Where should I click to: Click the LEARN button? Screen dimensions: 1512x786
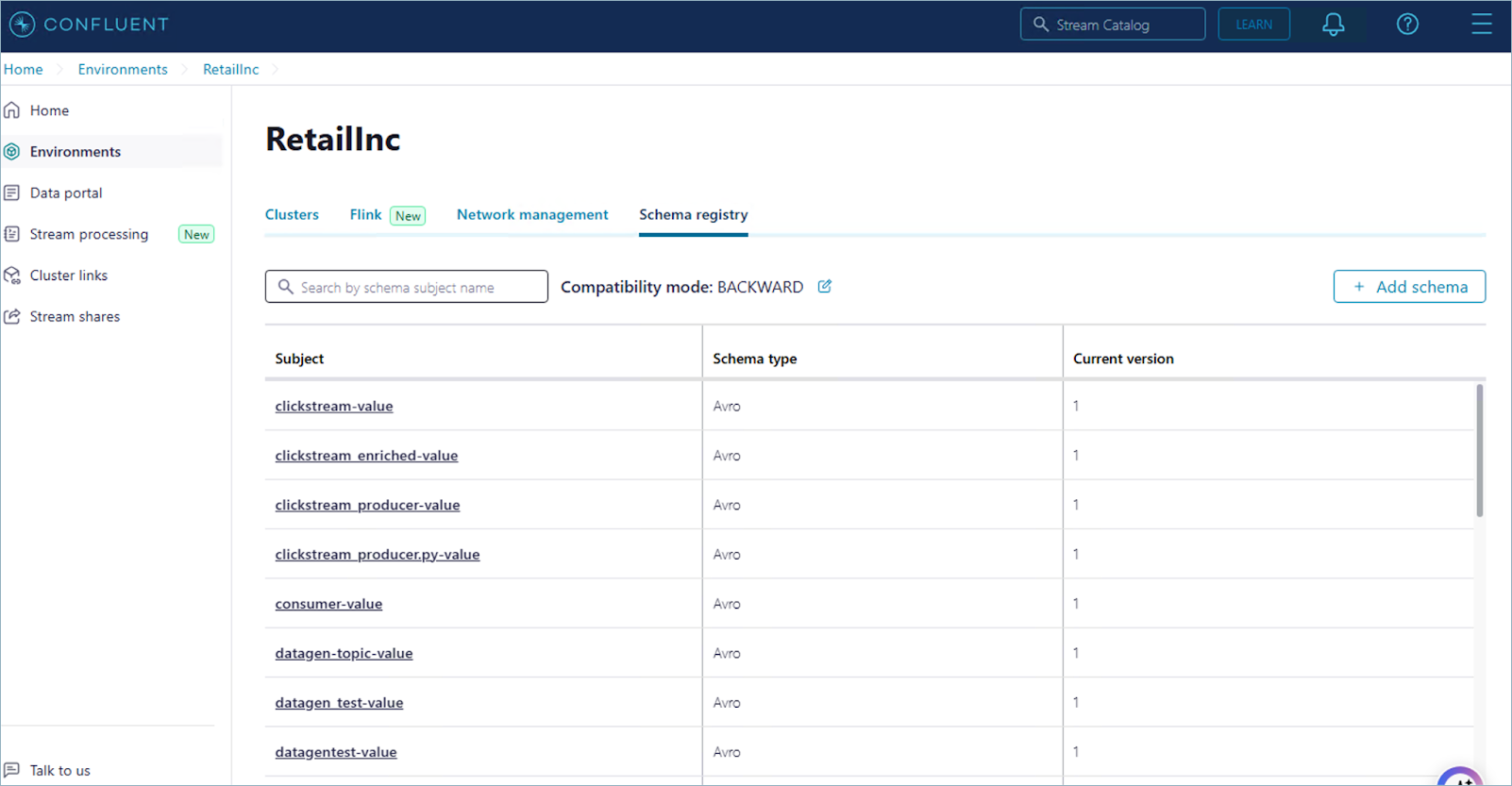click(1253, 25)
